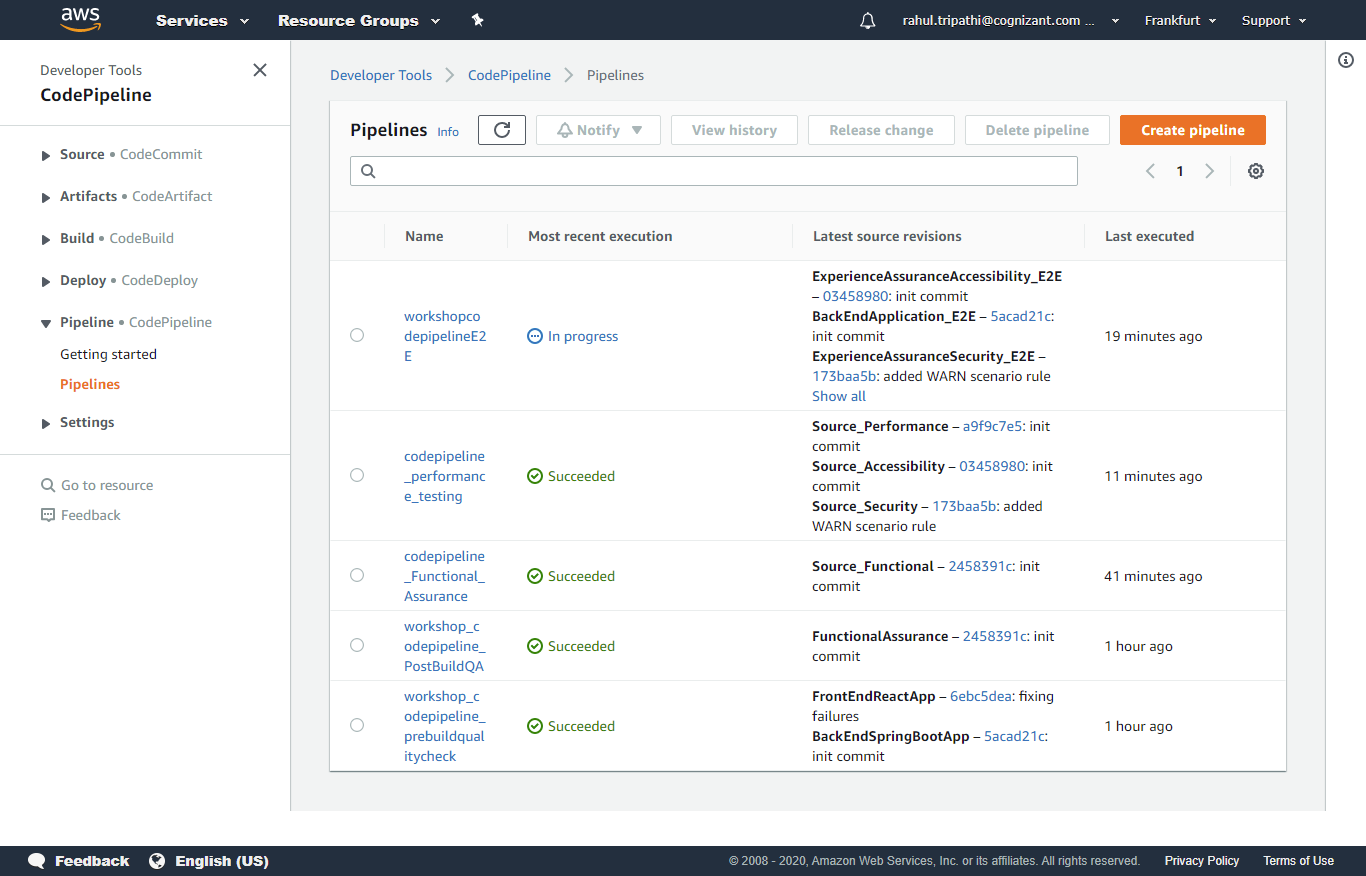
Task: Click the AWS logo home icon
Action: 81,19
